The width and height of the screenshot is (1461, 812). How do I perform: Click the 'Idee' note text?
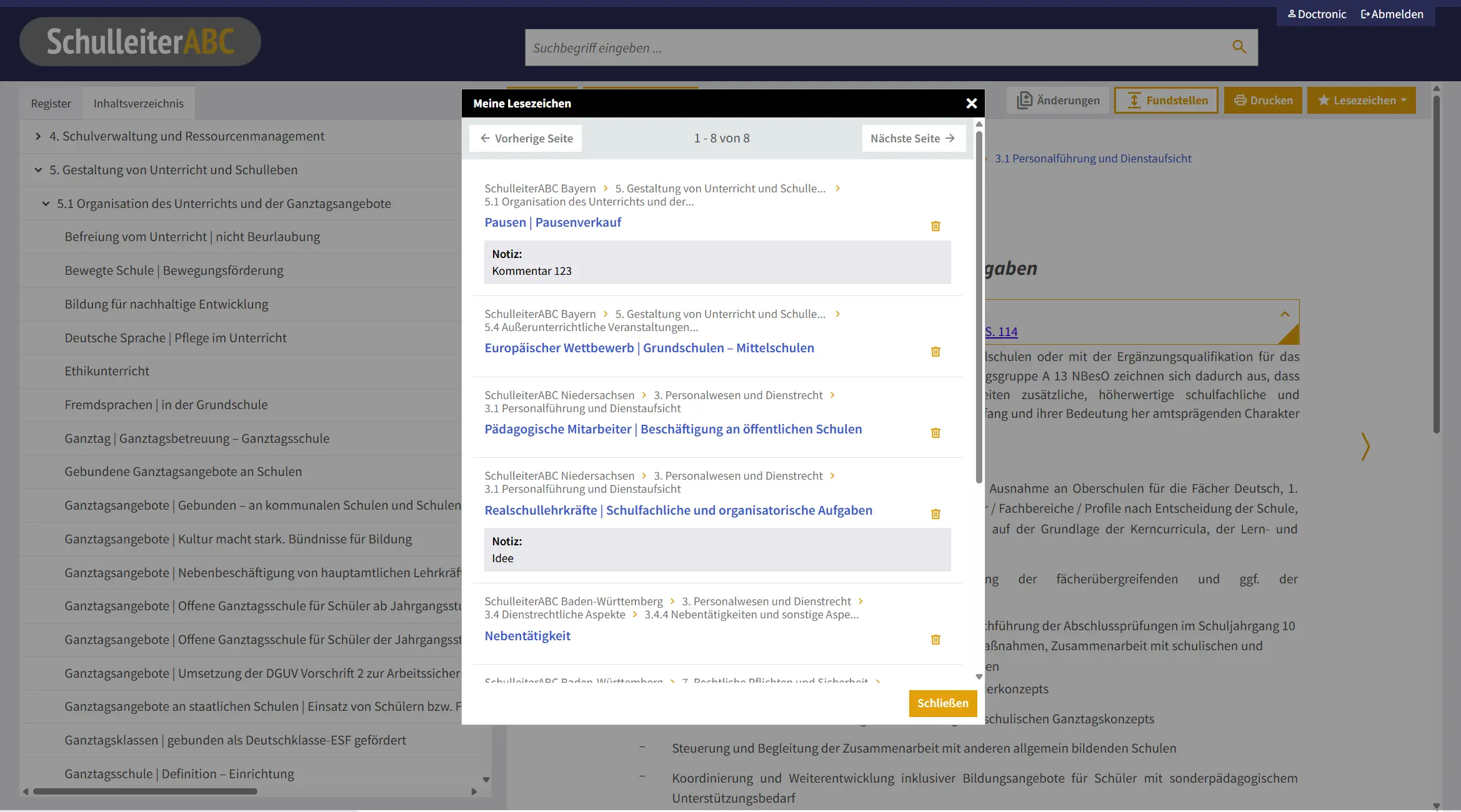tap(502, 558)
